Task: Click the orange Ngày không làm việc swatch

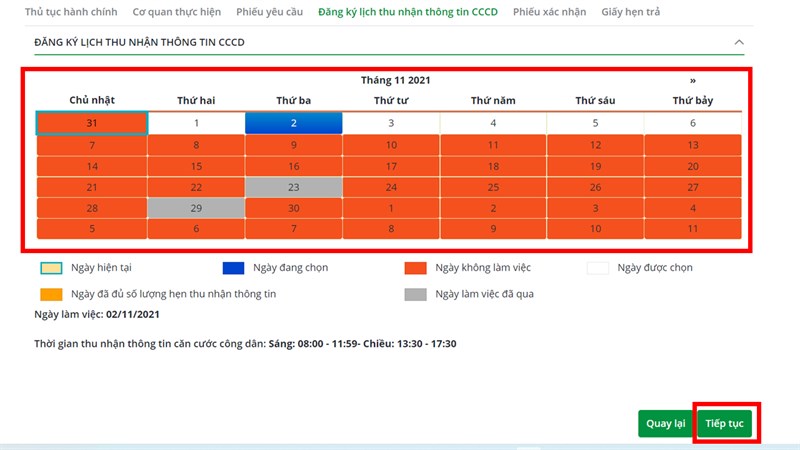Action: pyautogui.click(x=414, y=268)
